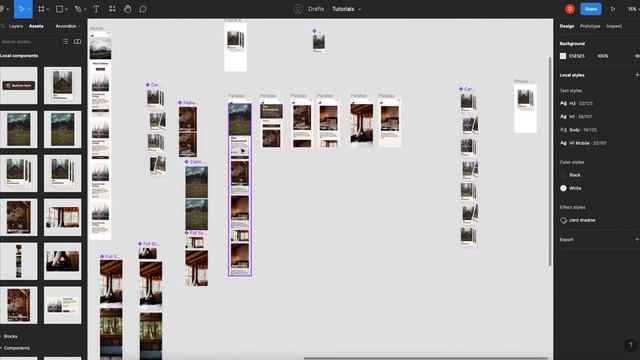Open the Tutorials file name menu
The height and width of the screenshot is (360, 640).
(x=347, y=9)
